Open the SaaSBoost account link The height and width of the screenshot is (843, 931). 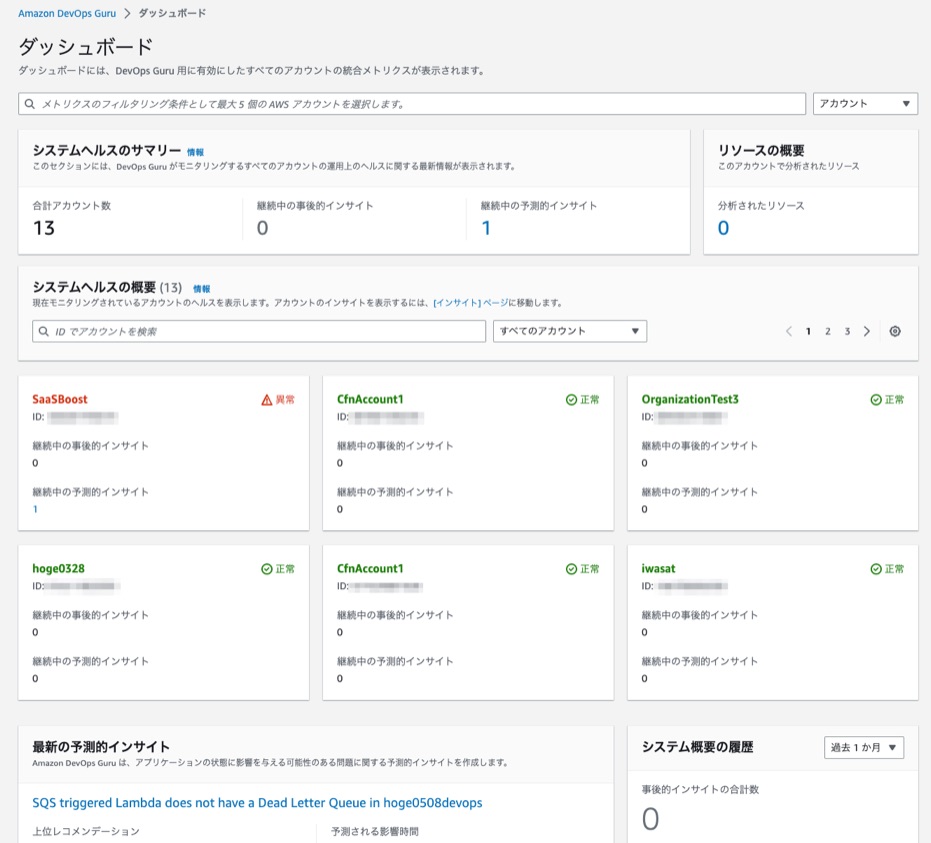coord(60,399)
